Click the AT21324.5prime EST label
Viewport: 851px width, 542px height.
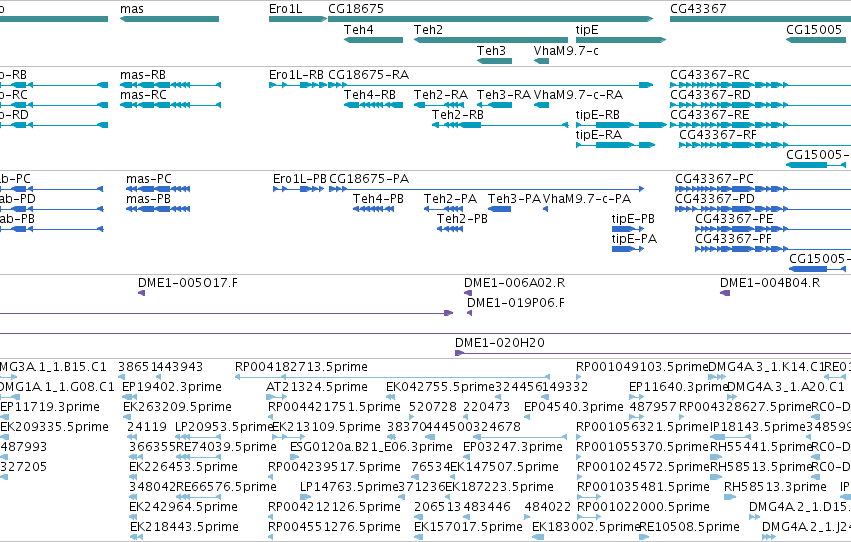(317, 387)
